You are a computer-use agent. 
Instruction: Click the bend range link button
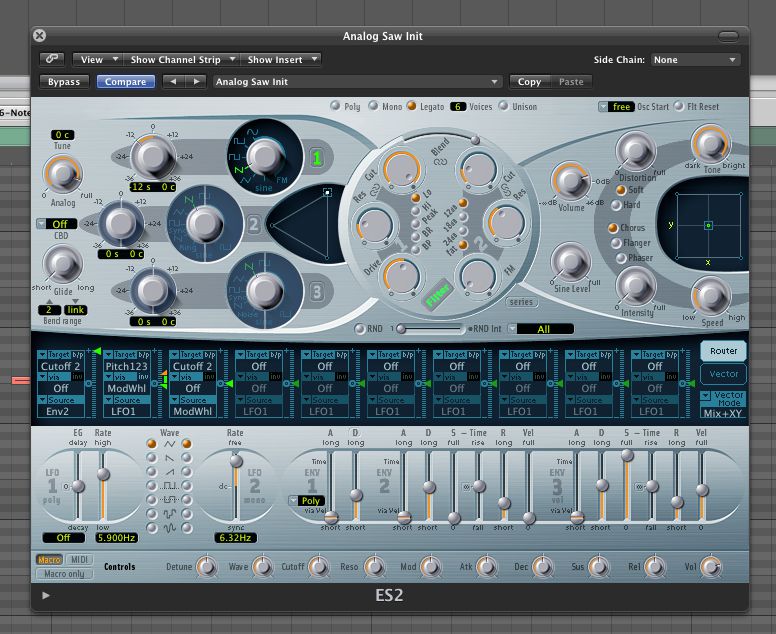(76, 310)
